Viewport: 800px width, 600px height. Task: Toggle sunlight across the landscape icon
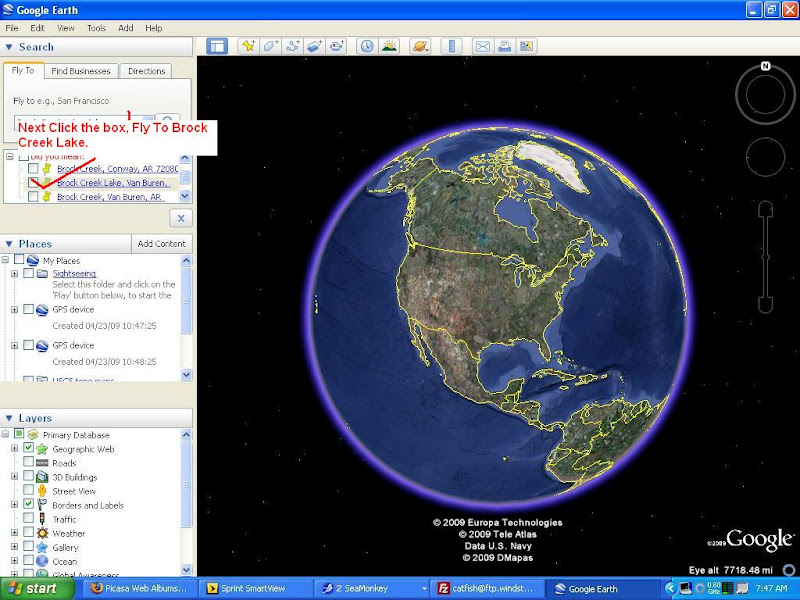tap(389, 46)
